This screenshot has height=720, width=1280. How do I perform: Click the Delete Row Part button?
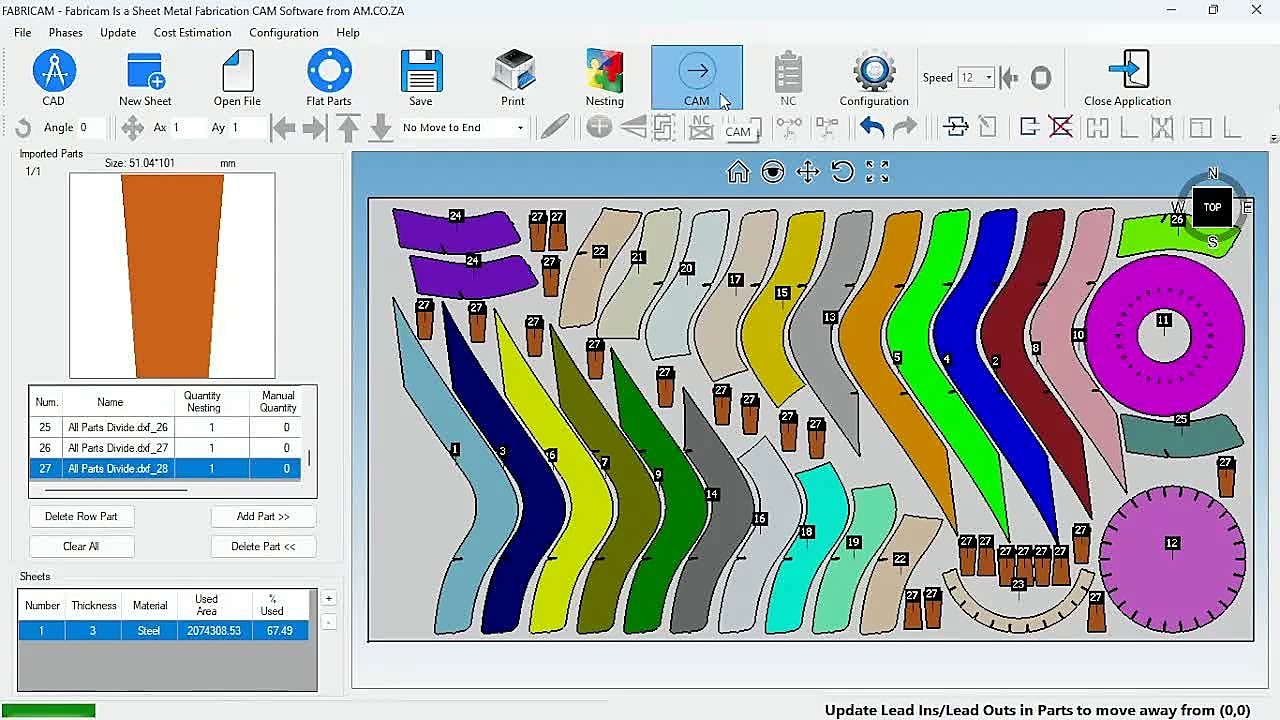point(81,516)
